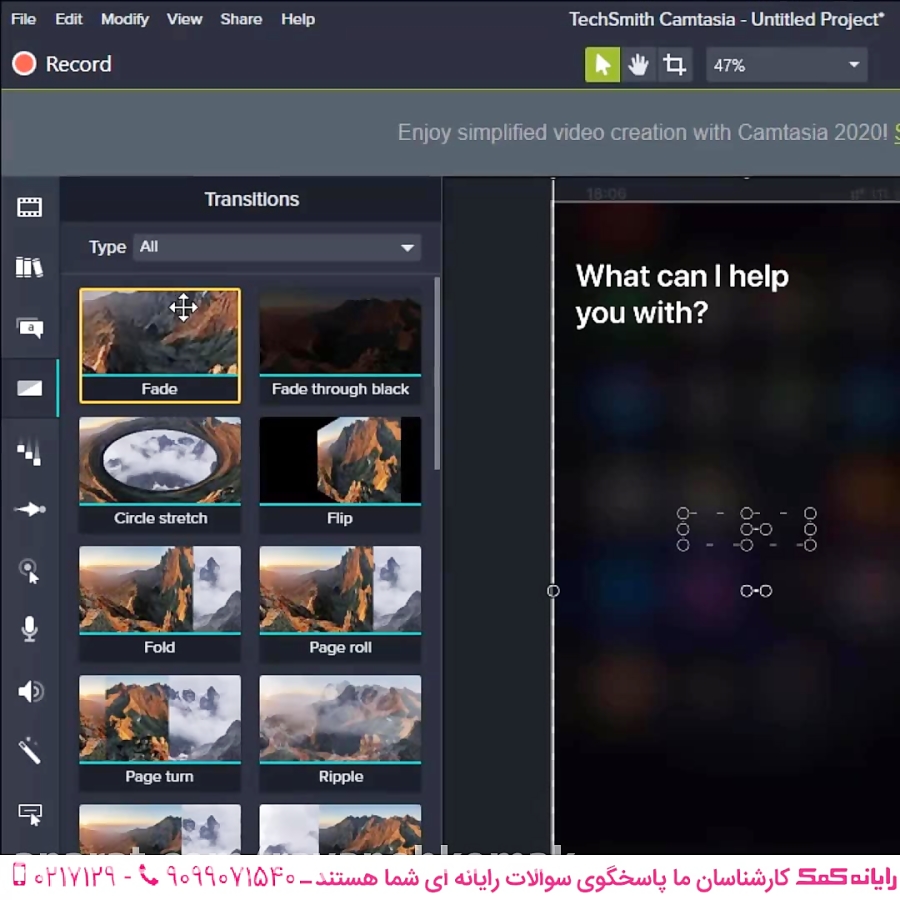900x900 pixels.
Task: Expand the canvas zoom 47% dropdown
Action: [x=786, y=65]
